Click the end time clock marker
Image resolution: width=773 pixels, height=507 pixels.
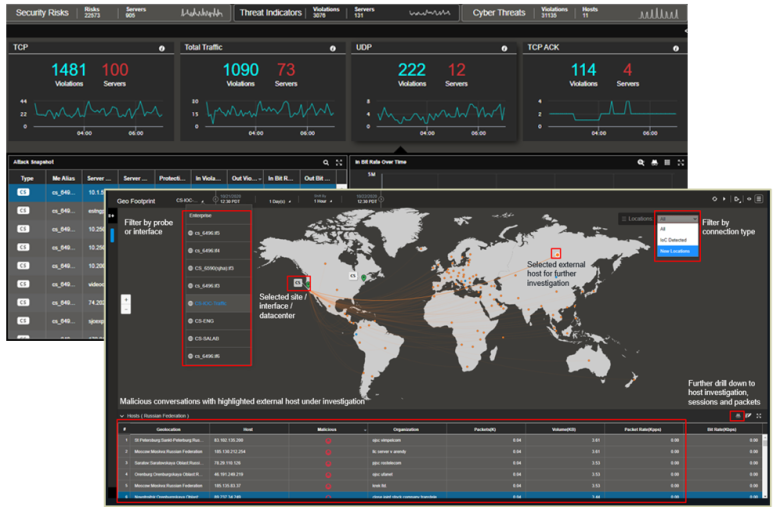(381, 199)
